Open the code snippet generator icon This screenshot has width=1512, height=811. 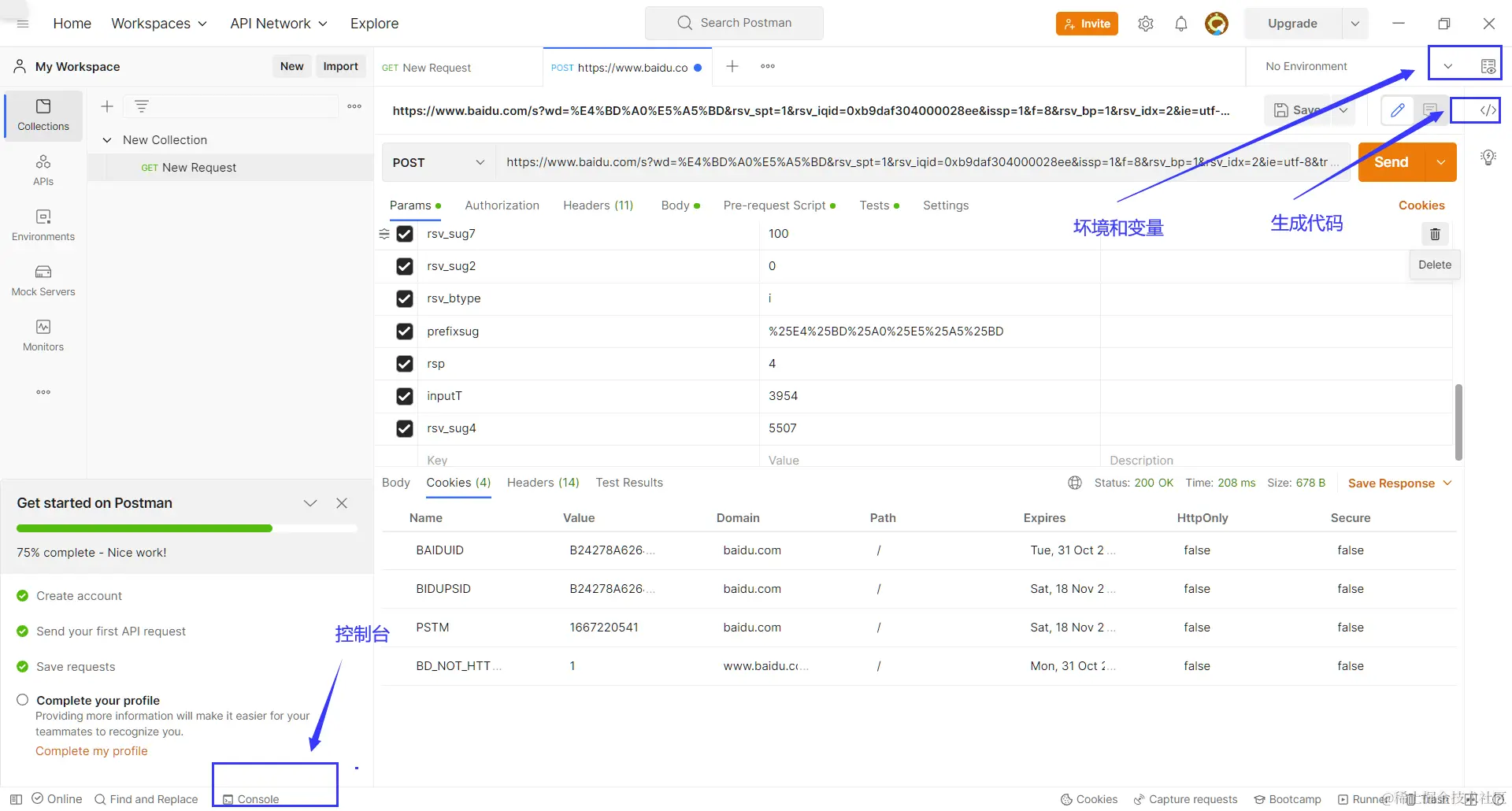tap(1488, 109)
